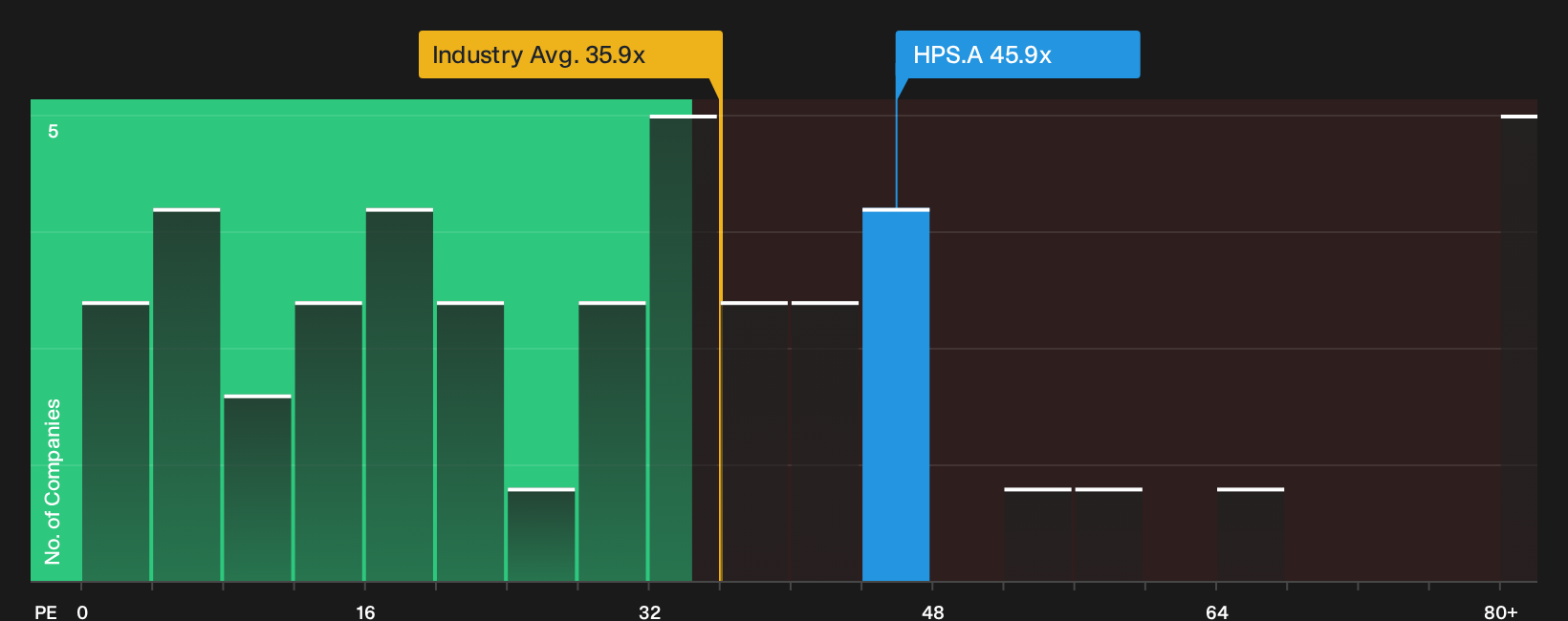
Task: Click the No. of Companies axis title
Action: point(53,481)
